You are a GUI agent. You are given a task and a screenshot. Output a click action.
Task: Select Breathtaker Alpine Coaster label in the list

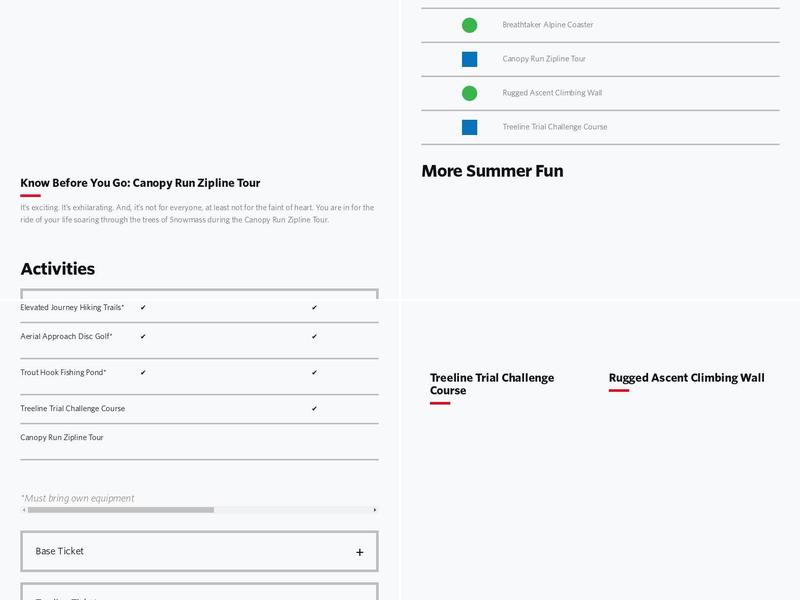[x=547, y=25]
